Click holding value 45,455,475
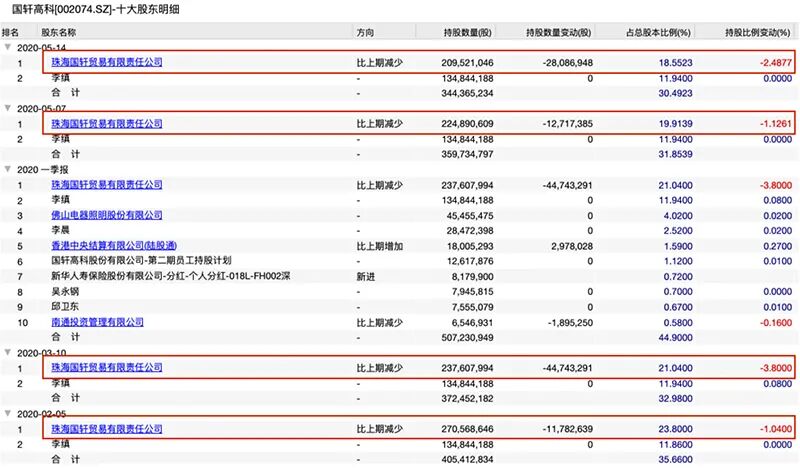800x468 pixels. (x=470, y=215)
